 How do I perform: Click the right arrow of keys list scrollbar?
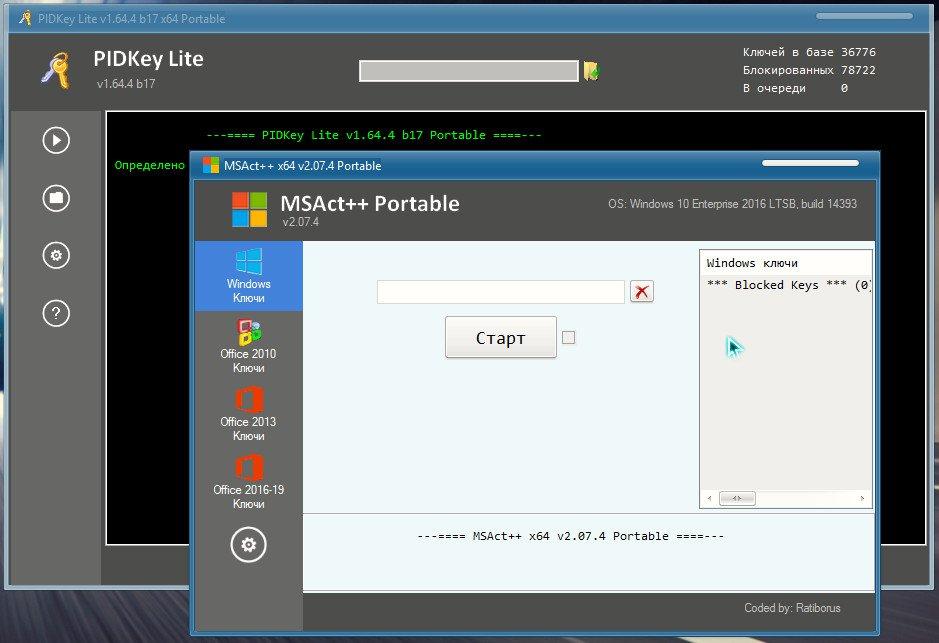[x=863, y=498]
